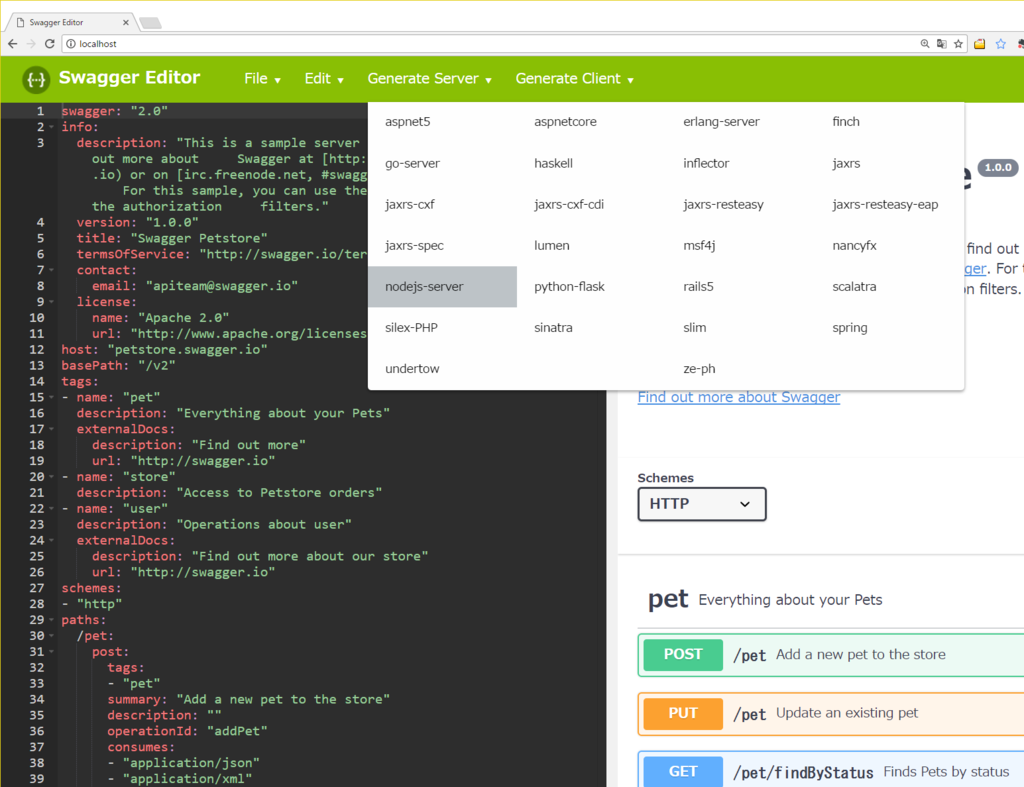Screen dimensions: 1024x787
Task: Click the zoom magnifier icon in address bar
Action: (x=925, y=44)
